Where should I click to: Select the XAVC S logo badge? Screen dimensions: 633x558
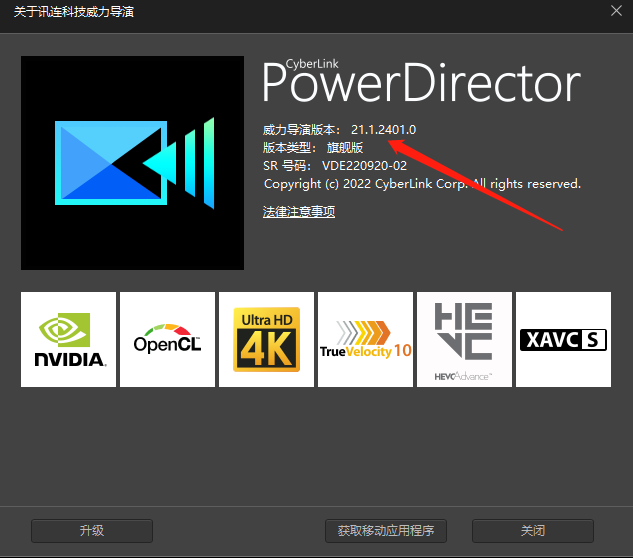pyautogui.click(x=563, y=339)
